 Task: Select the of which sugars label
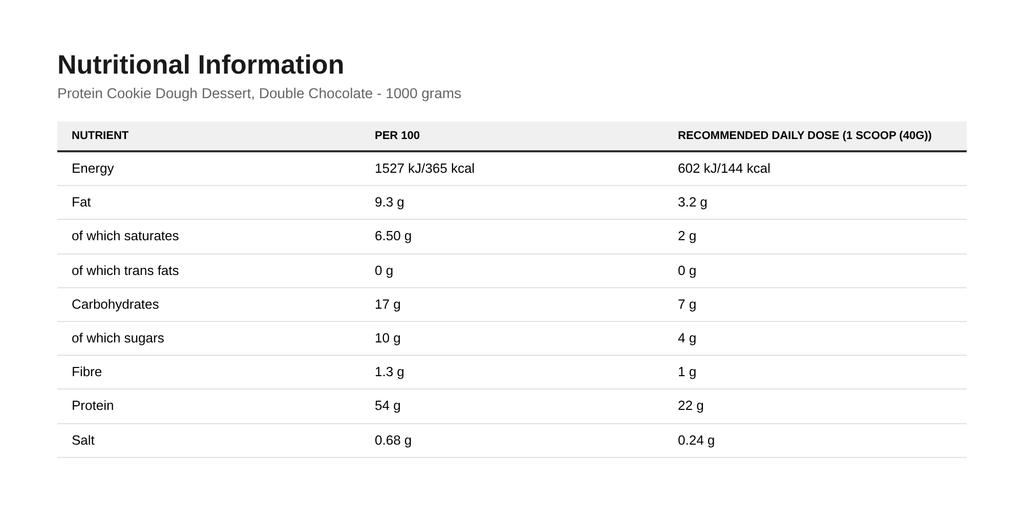118,338
